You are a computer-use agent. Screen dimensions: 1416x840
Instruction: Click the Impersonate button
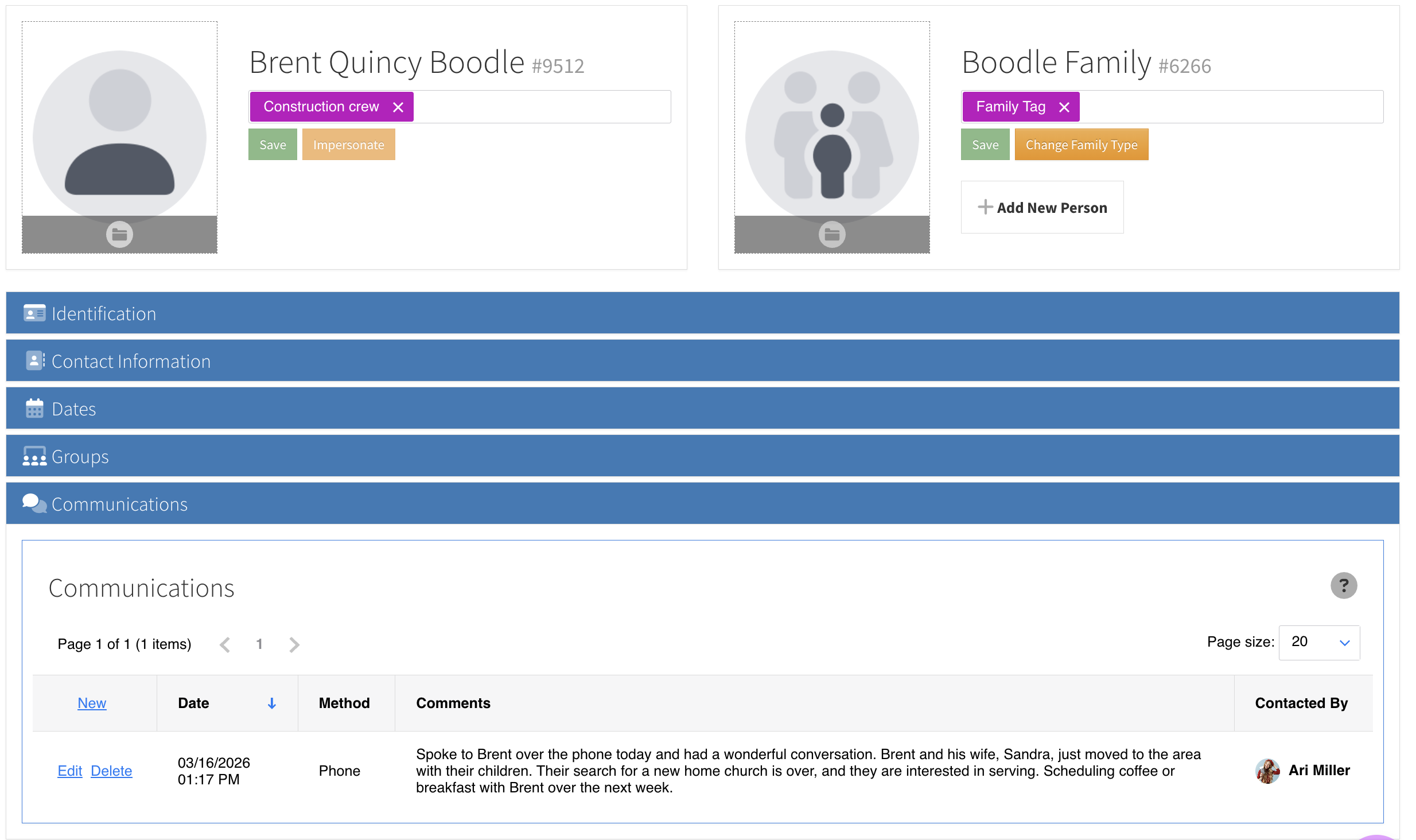(348, 145)
